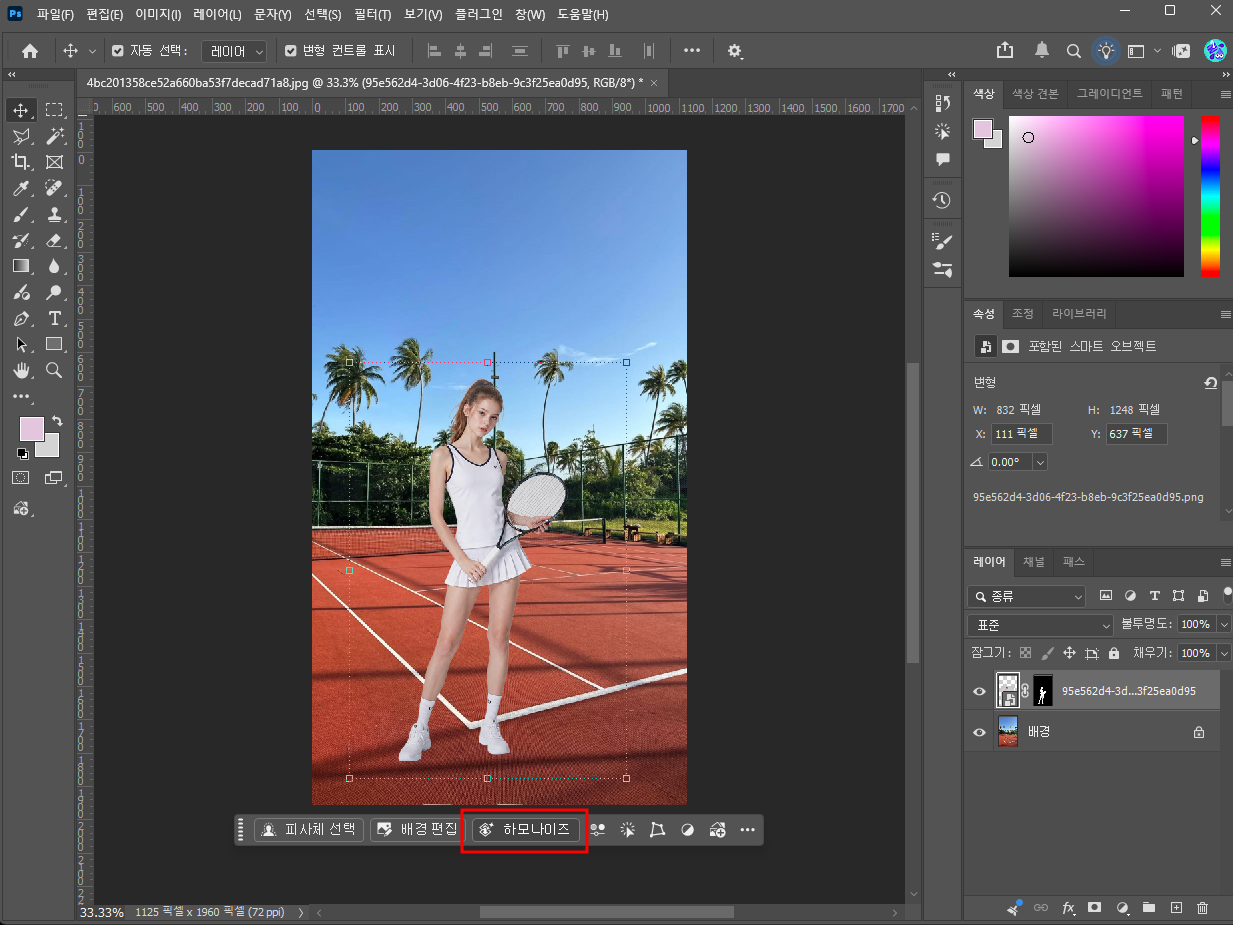Open the workspace switcher dropdown arrow
1233x925 pixels.
(x=1157, y=50)
